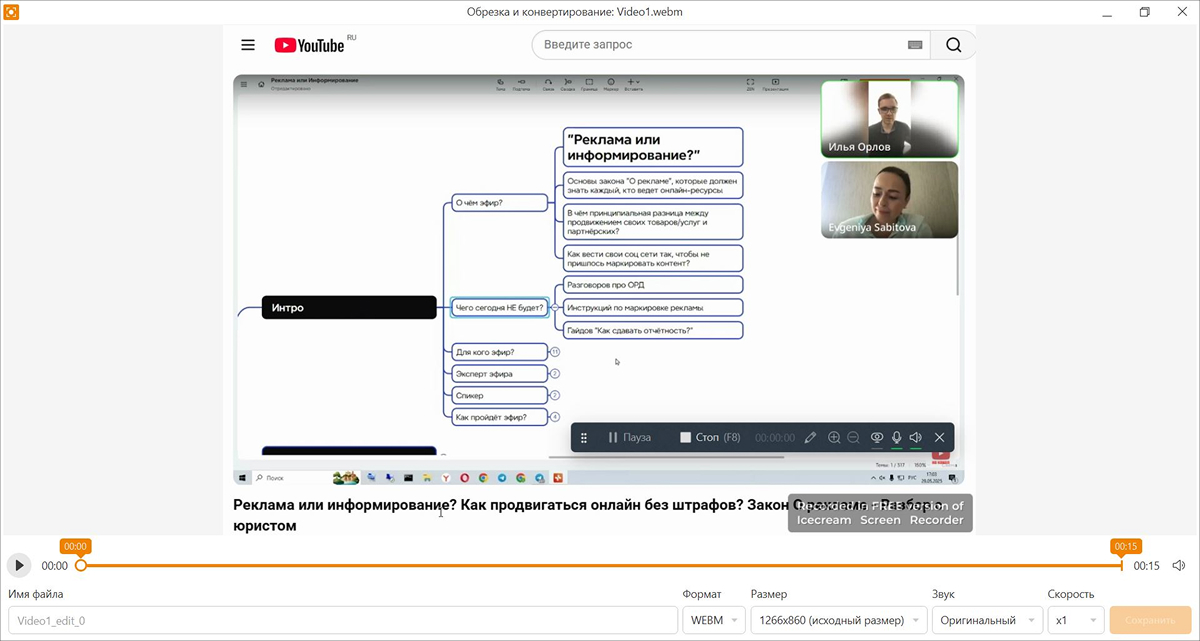This screenshot has height=641, width=1200.
Task: Expand the Размер resolution dropdown
Action: tap(838, 620)
